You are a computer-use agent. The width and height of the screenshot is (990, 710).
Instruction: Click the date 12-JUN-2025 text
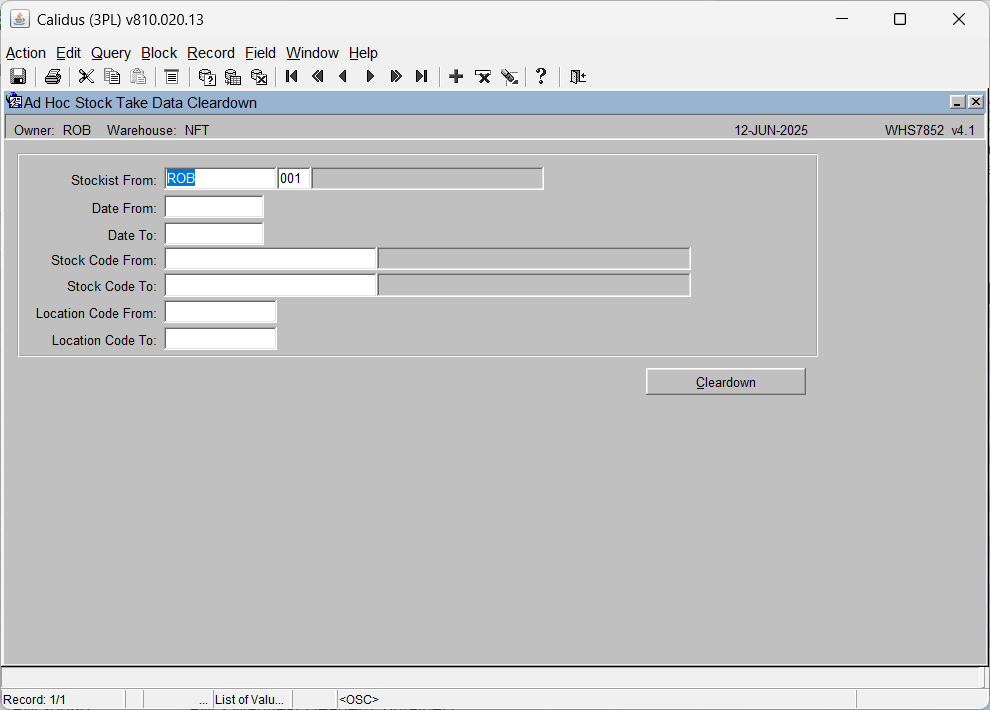[x=771, y=130]
